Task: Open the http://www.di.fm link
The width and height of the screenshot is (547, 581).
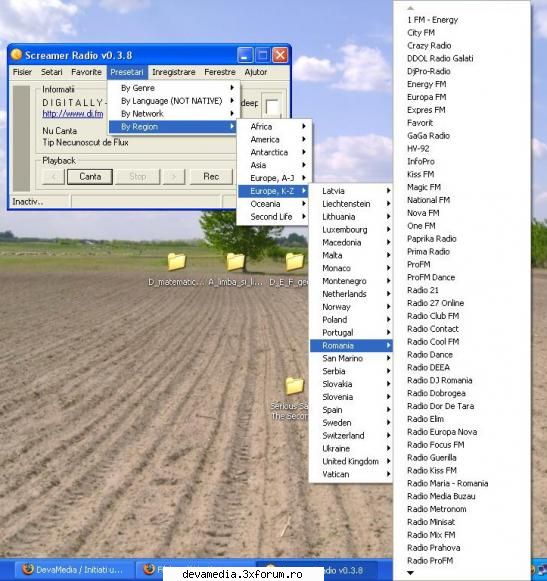Action: tap(73, 114)
